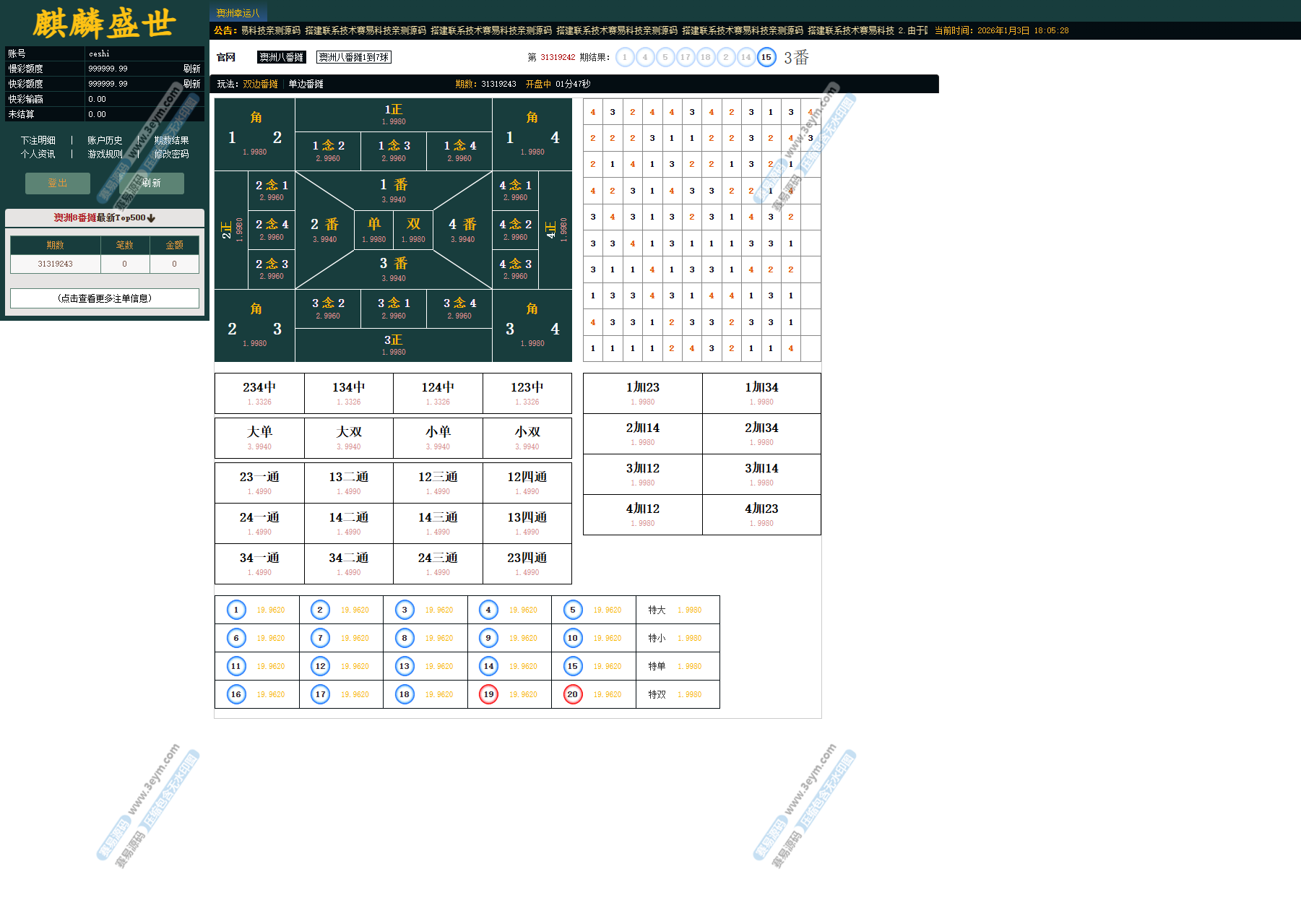Choose number ball 18
1301x924 pixels.
(x=405, y=694)
